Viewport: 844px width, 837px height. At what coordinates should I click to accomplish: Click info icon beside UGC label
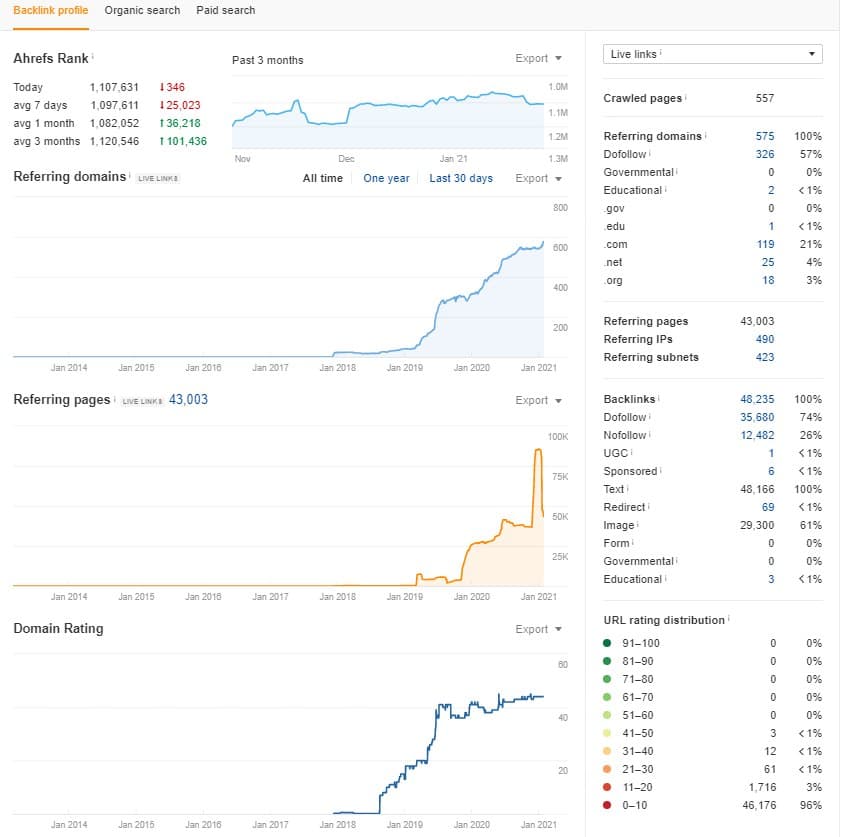click(632, 453)
